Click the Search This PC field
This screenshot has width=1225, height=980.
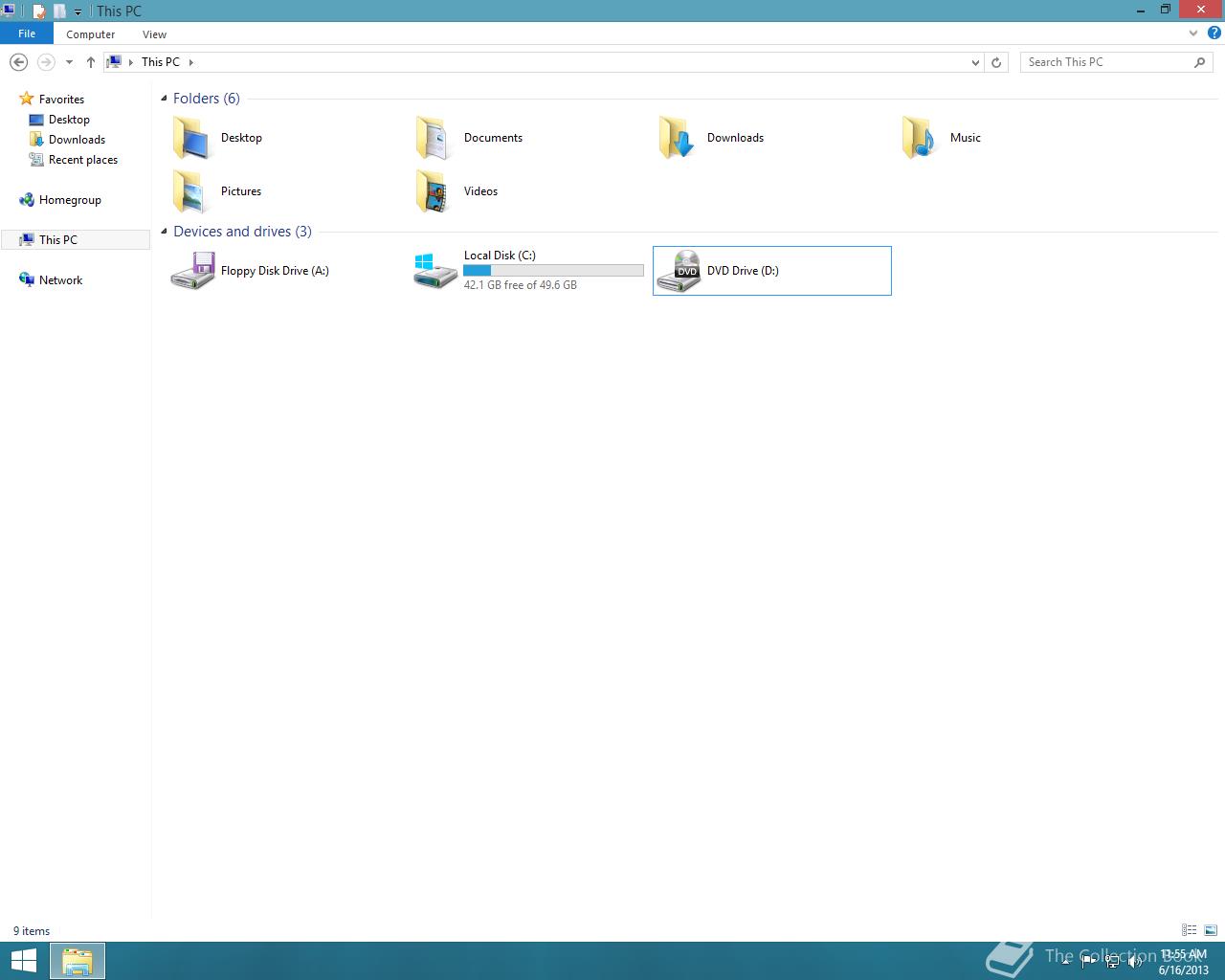1105,62
